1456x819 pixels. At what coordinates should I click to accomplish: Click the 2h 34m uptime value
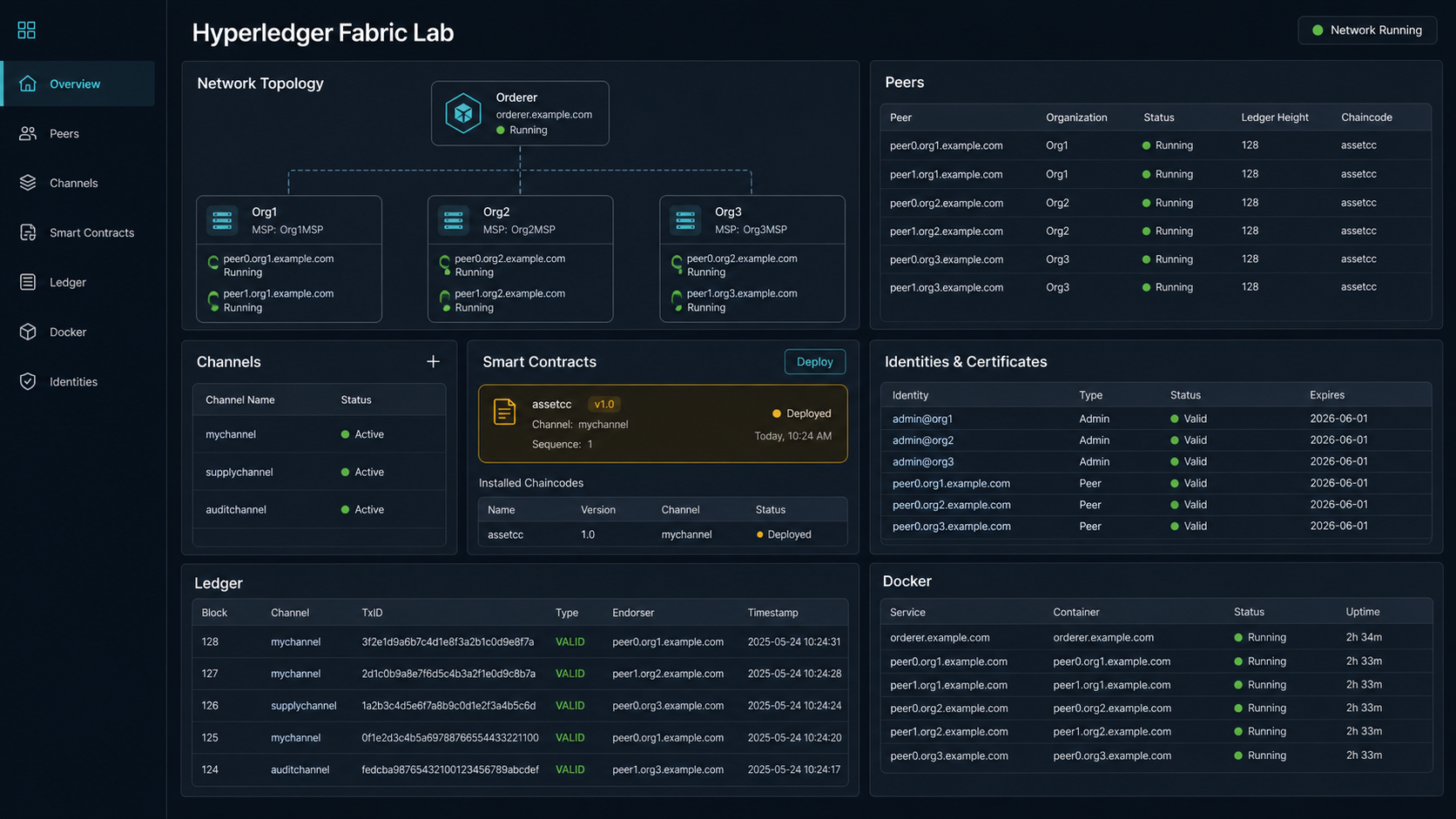[x=1364, y=637]
